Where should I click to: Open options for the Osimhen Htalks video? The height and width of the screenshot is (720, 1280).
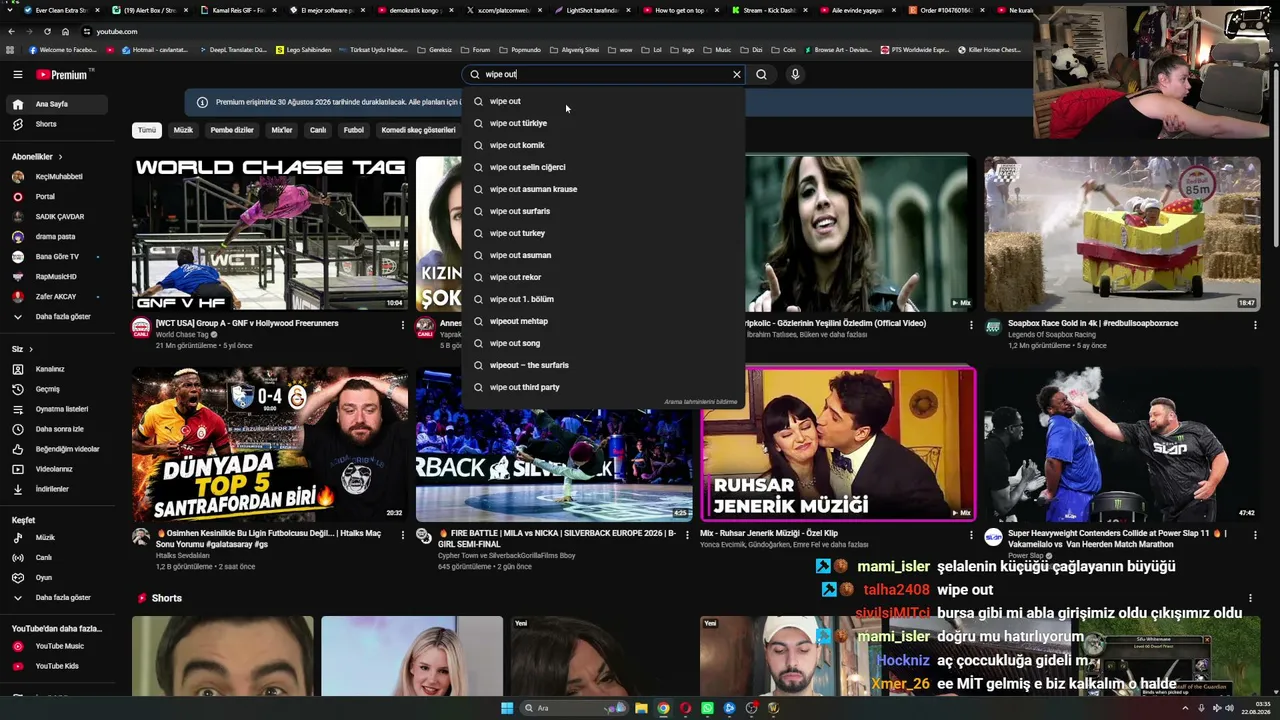point(403,535)
